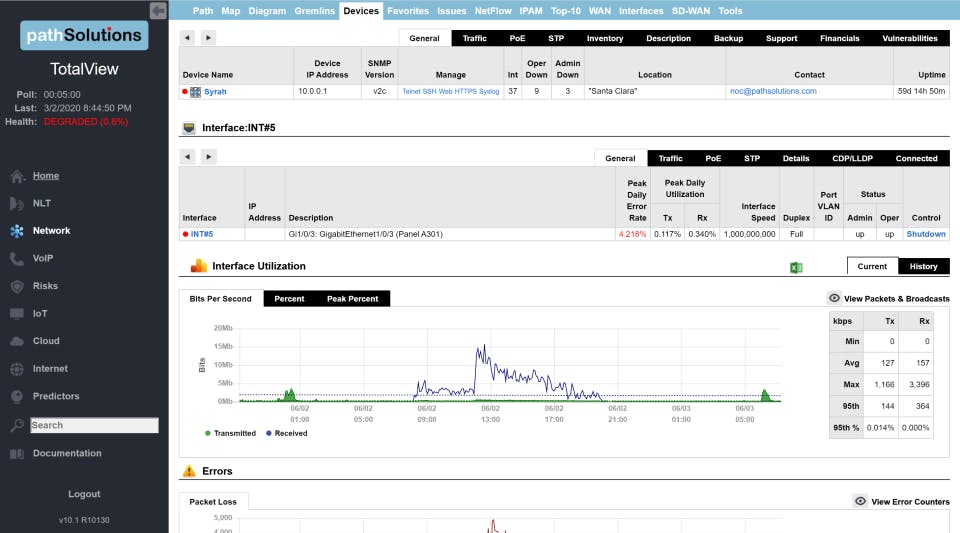
Task: Click the Search input field
Action: tap(94, 425)
